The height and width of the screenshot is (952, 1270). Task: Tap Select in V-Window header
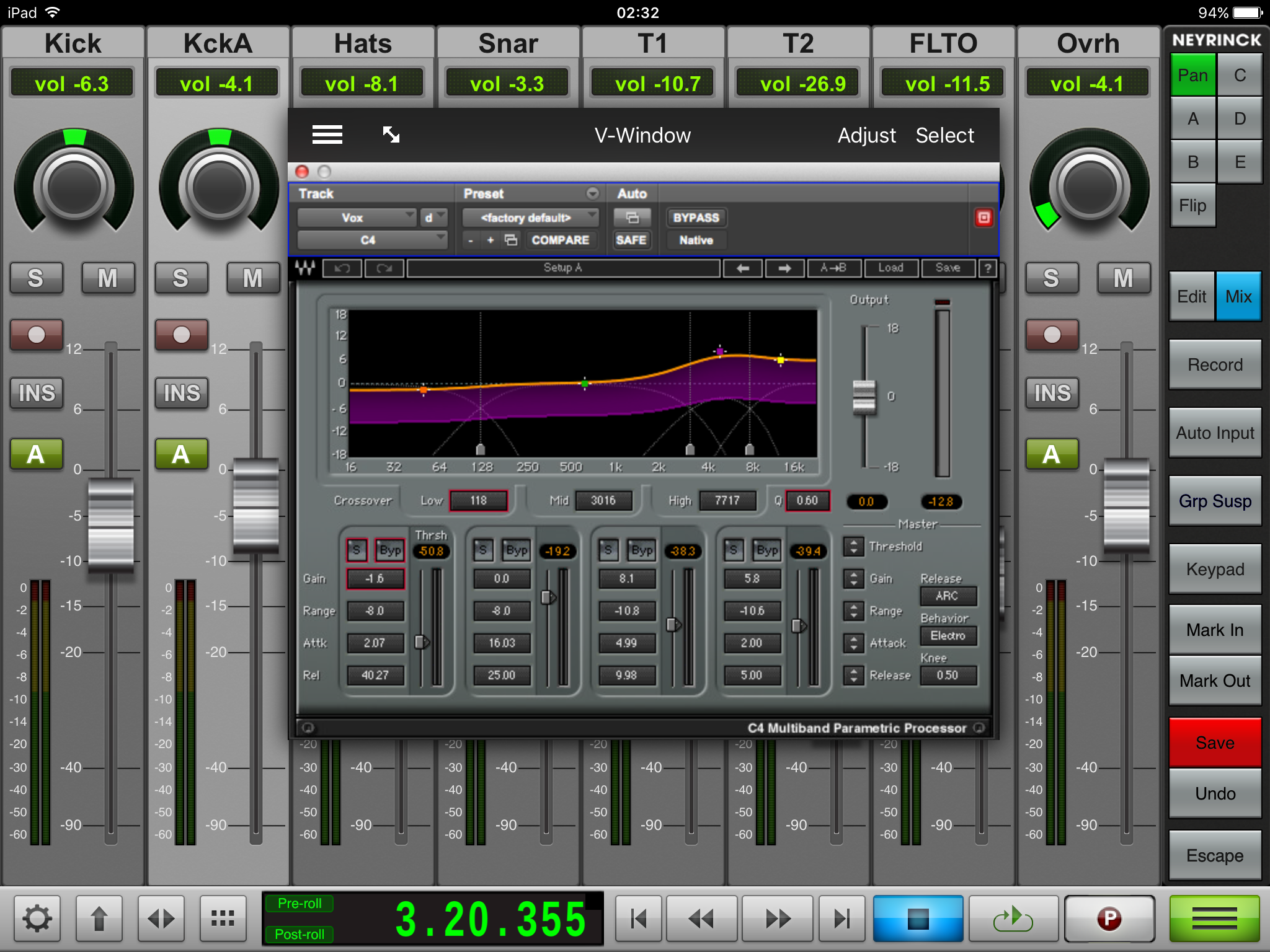coord(944,135)
